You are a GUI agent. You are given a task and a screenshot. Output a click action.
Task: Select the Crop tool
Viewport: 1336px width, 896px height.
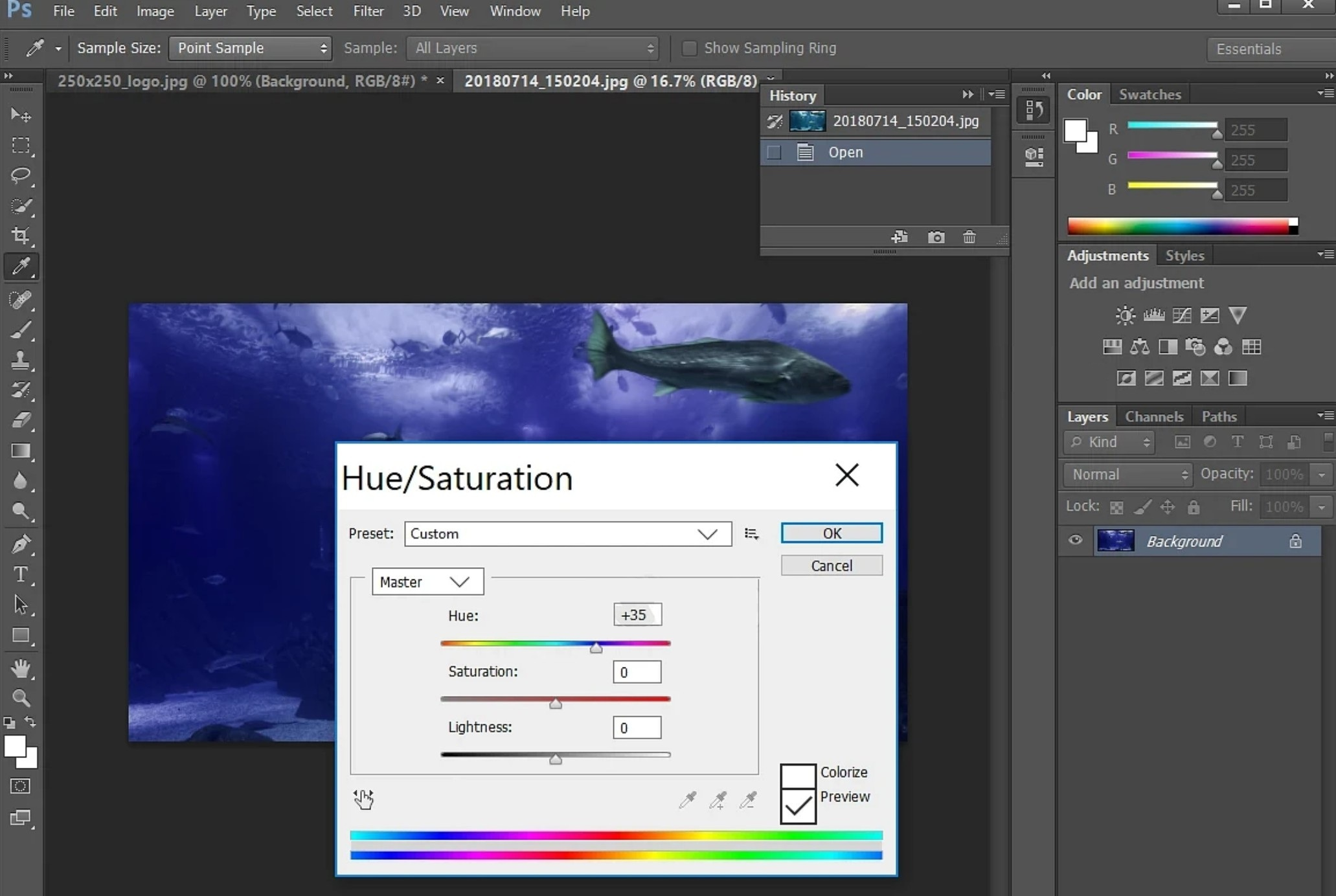click(x=20, y=236)
